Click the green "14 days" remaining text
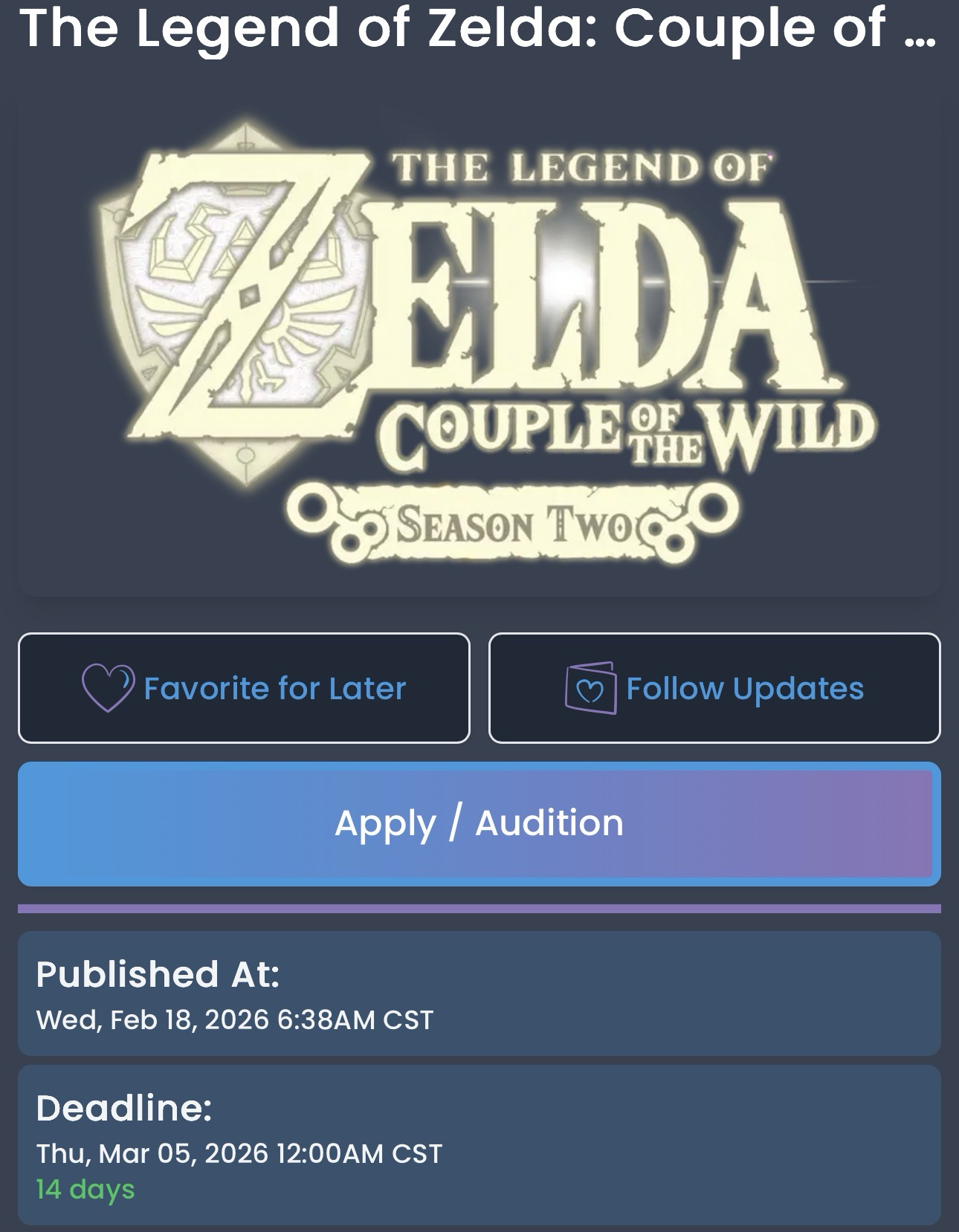Viewport: 959px width, 1232px height. click(x=85, y=1189)
